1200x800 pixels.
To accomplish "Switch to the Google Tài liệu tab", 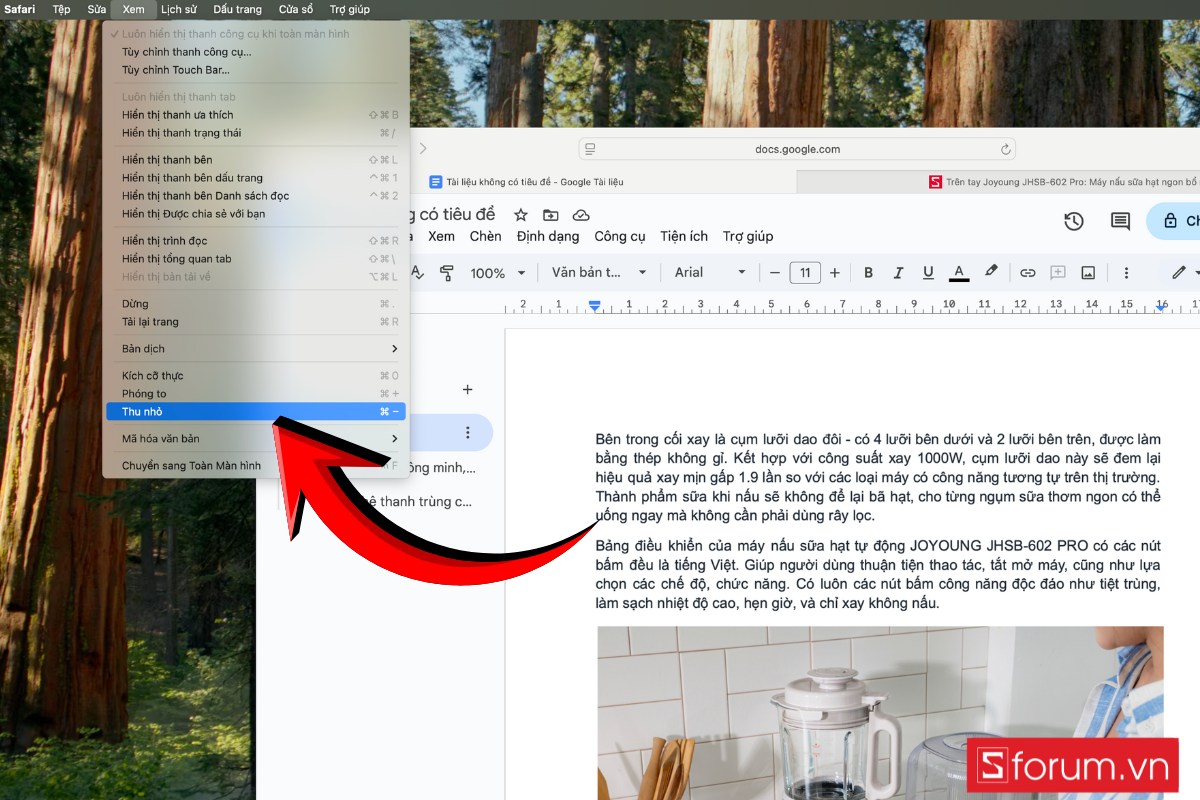I will [x=526, y=182].
